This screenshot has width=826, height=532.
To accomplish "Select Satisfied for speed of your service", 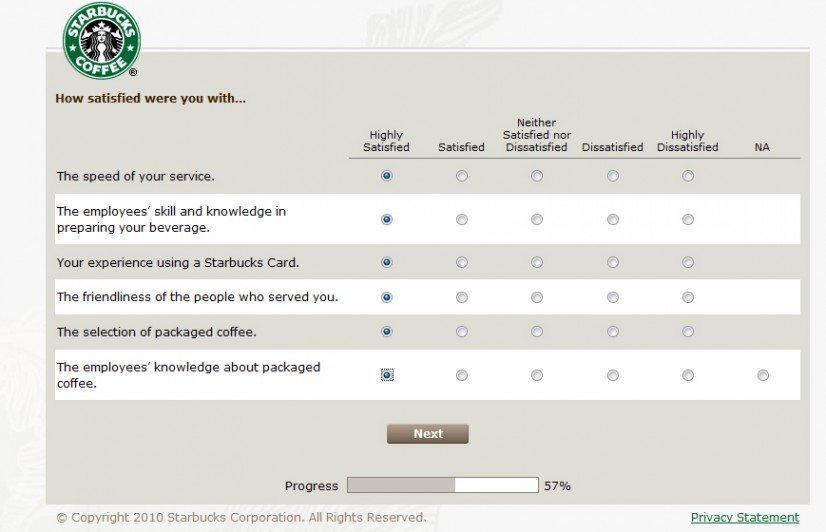I will point(461,176).
